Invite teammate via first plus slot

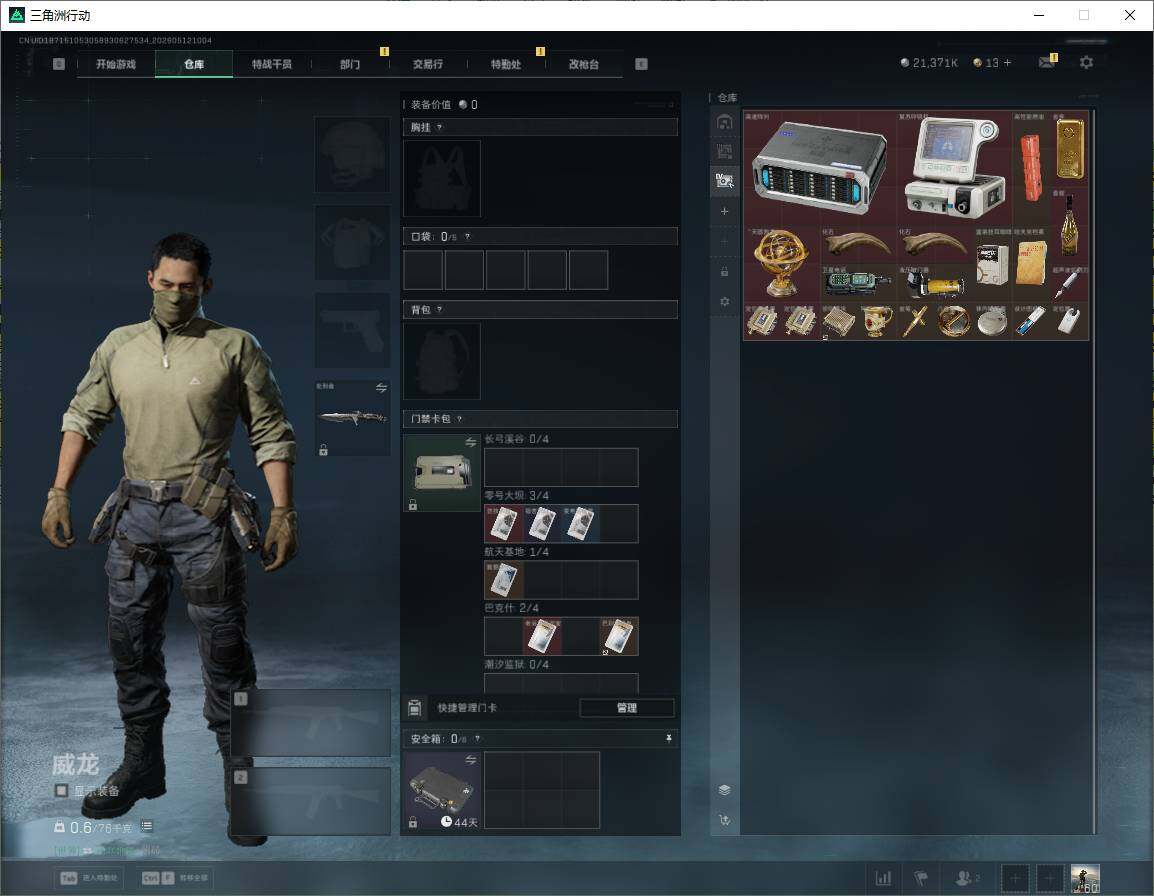(x=1015, y=878)
